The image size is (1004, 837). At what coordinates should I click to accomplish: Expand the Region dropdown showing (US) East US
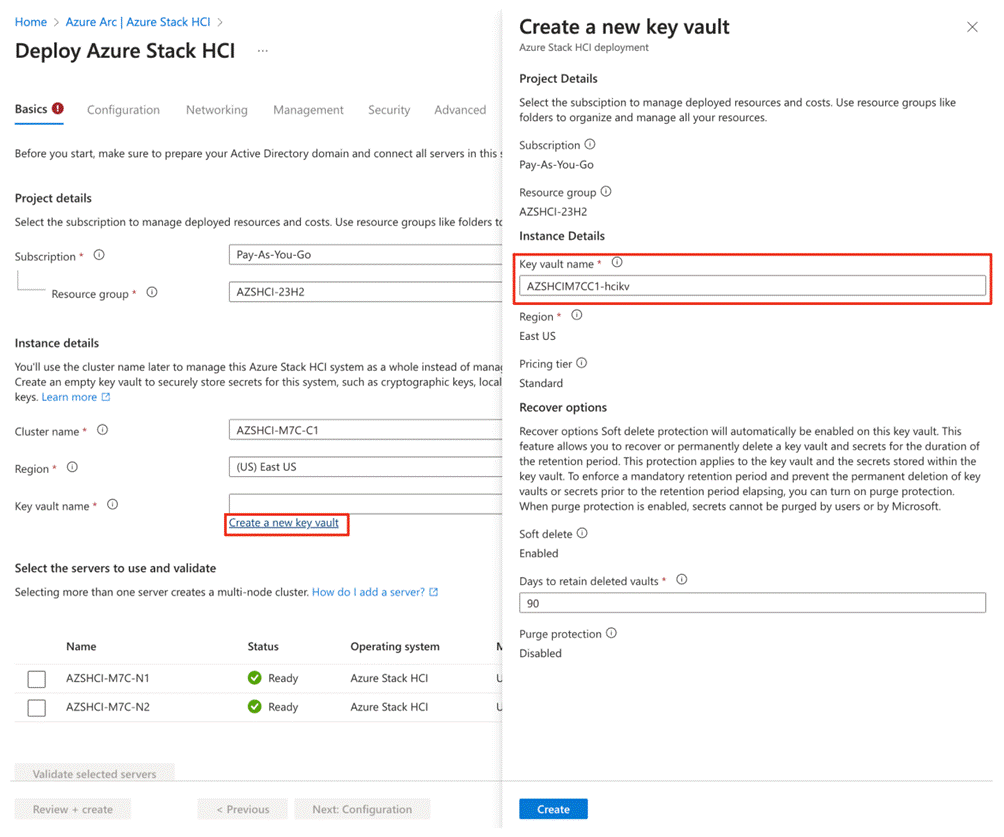point(365,467)
